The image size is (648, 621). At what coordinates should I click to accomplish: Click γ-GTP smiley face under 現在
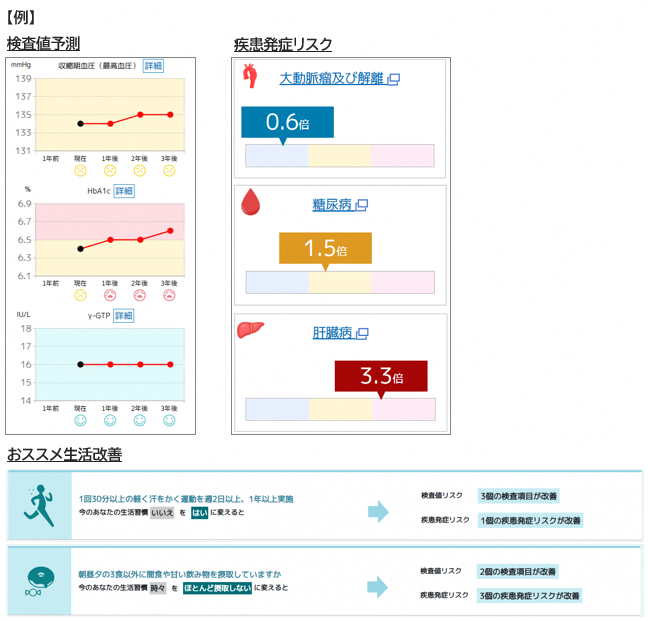80,420
